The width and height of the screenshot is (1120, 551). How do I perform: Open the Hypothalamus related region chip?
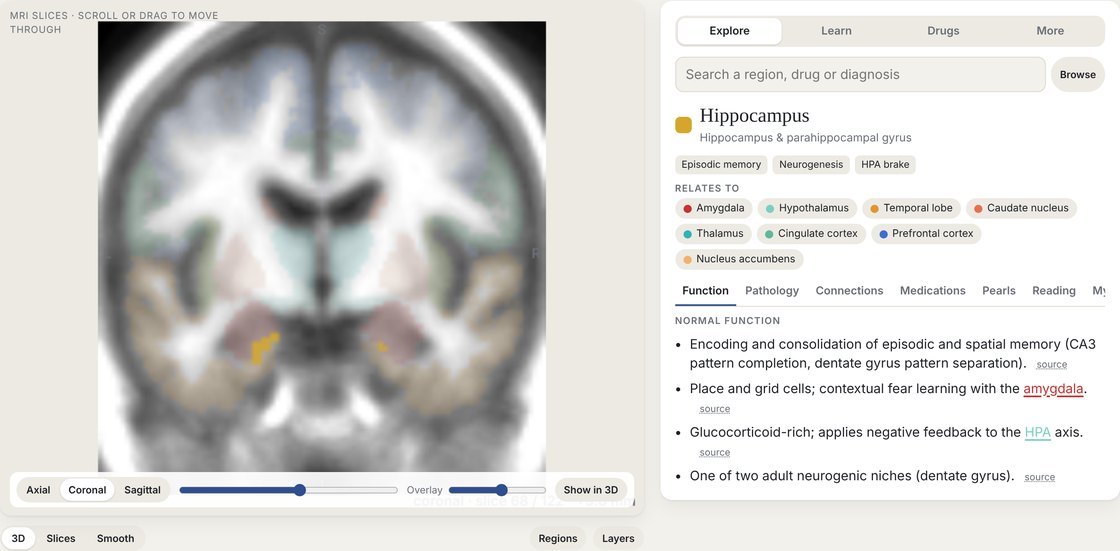(807, 209)
